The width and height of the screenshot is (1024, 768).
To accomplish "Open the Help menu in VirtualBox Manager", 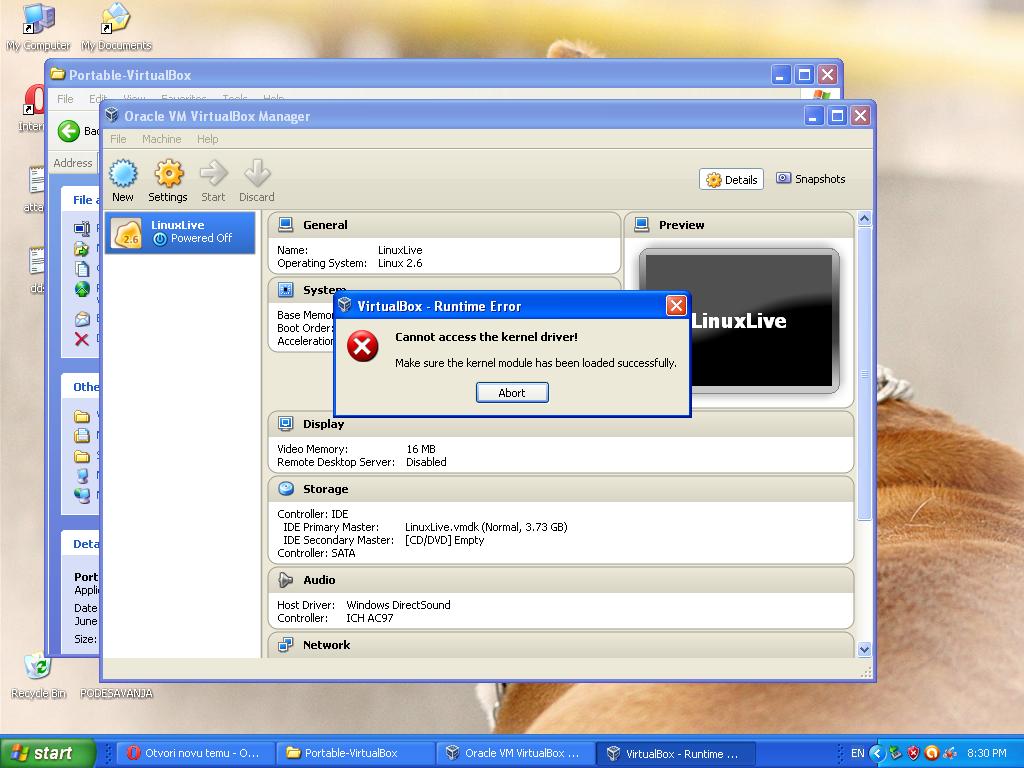I will [207, 139].
